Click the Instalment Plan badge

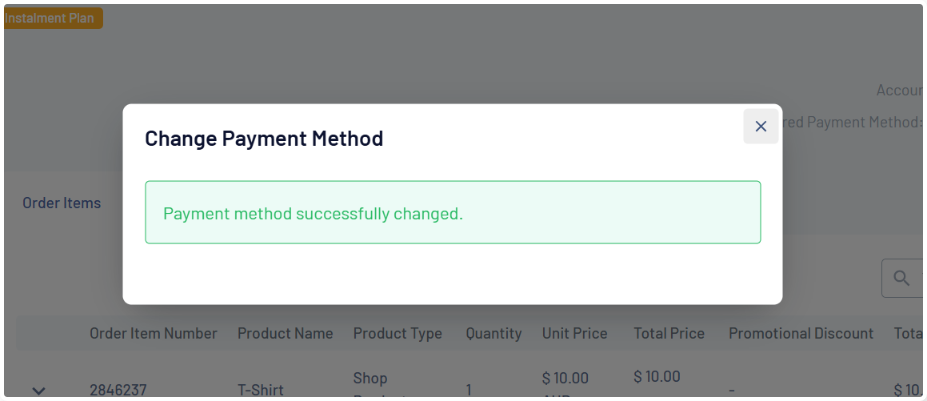click(x=53, y=18)
